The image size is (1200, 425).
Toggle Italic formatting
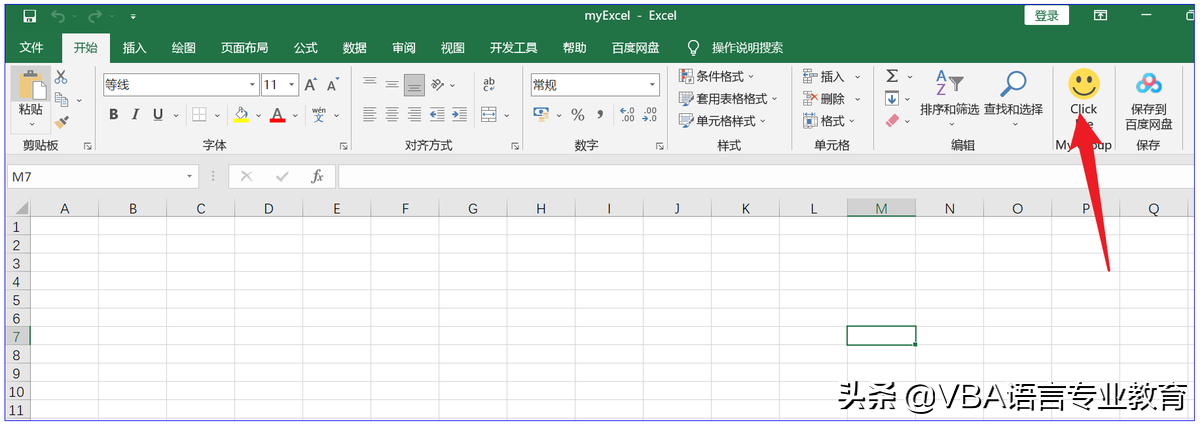click(x=136, y=114)
